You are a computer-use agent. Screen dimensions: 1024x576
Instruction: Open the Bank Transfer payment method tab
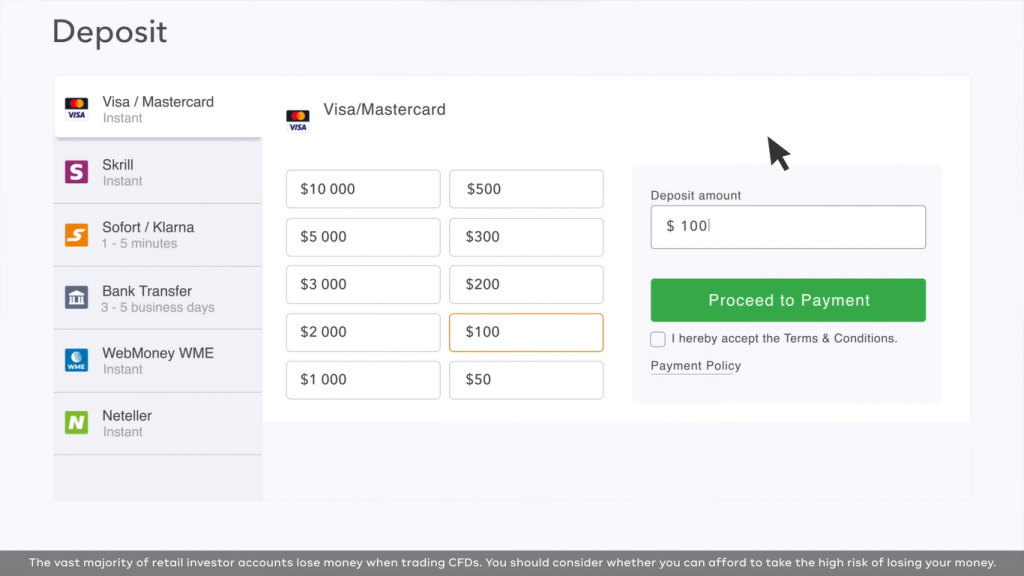(x=158, y=297)
